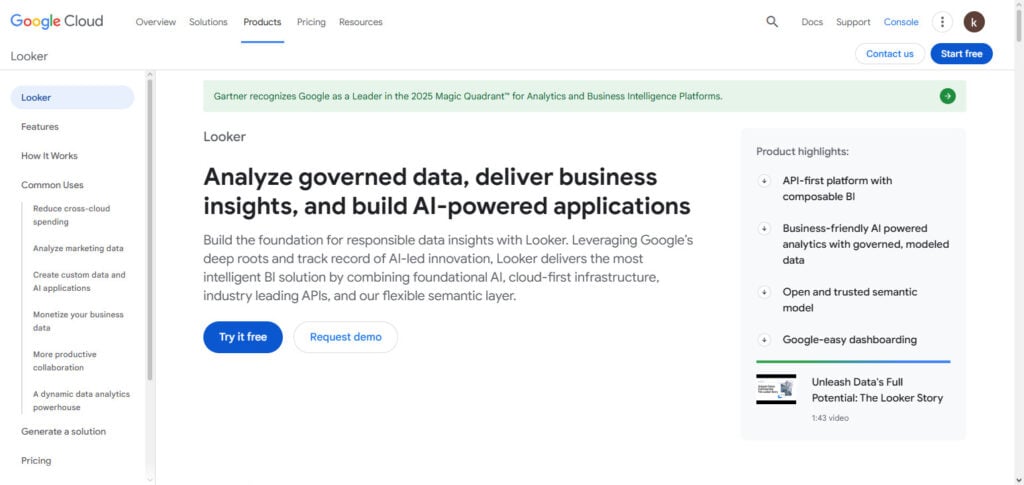Open the Docs link
Viewport: 1024px width, 485px height.
coord(812,22)
